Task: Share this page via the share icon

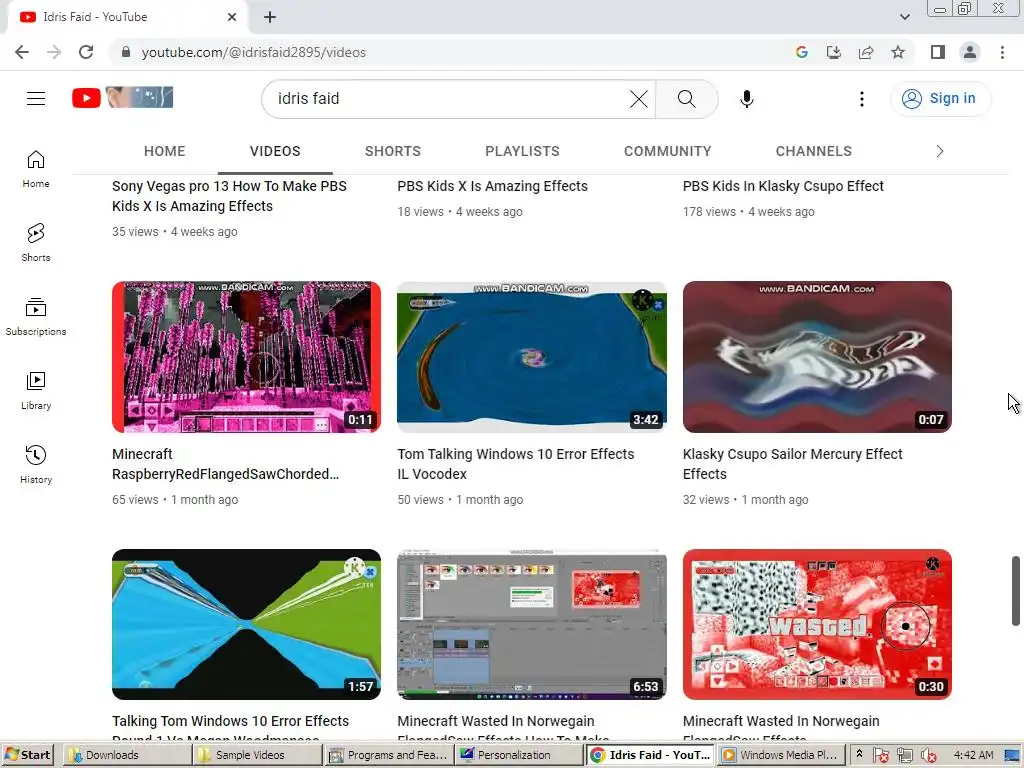Action: pyautogui.click(x=866, y=52)
